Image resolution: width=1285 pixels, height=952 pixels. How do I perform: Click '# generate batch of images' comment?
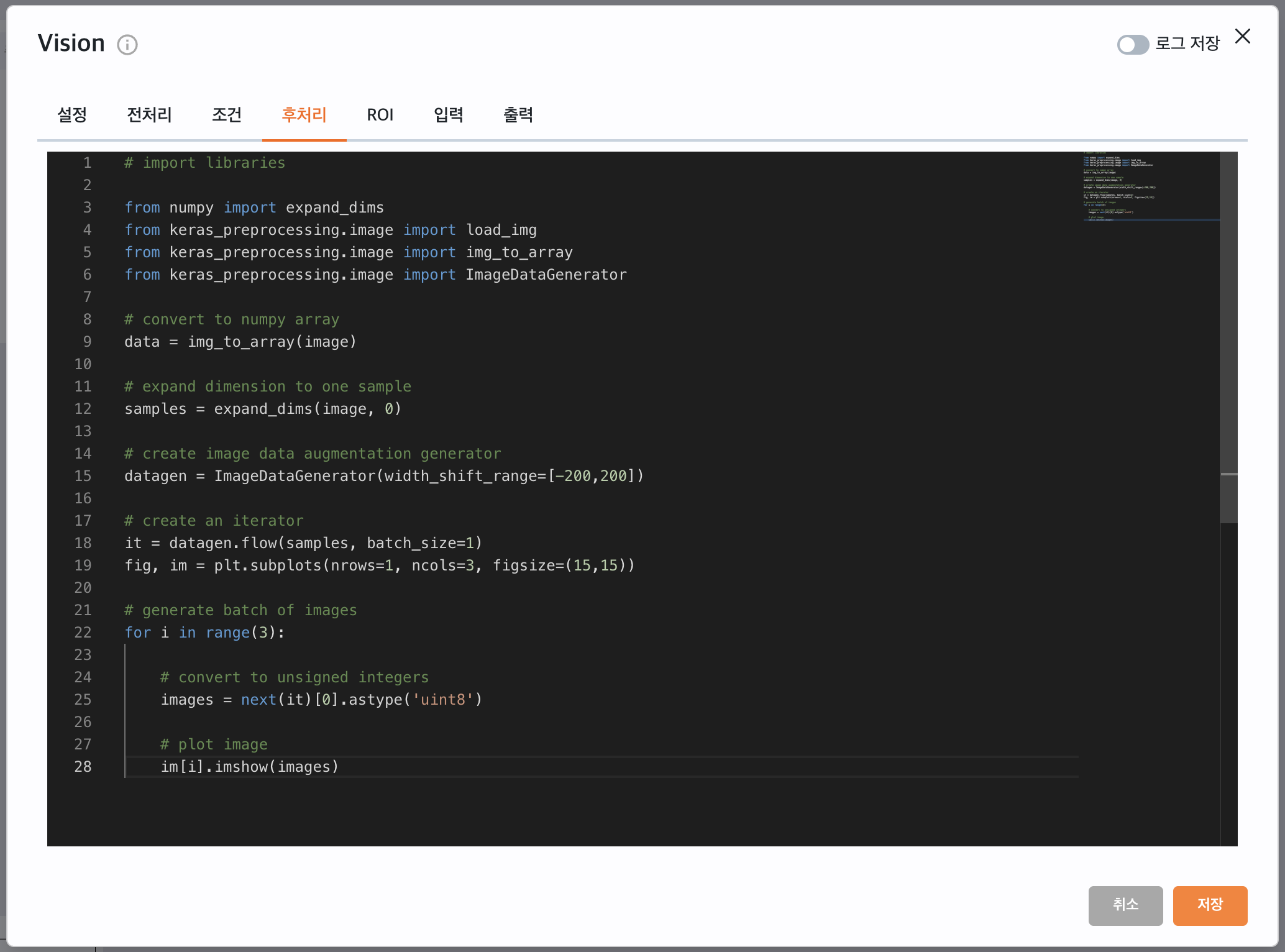tap(240, 610)
